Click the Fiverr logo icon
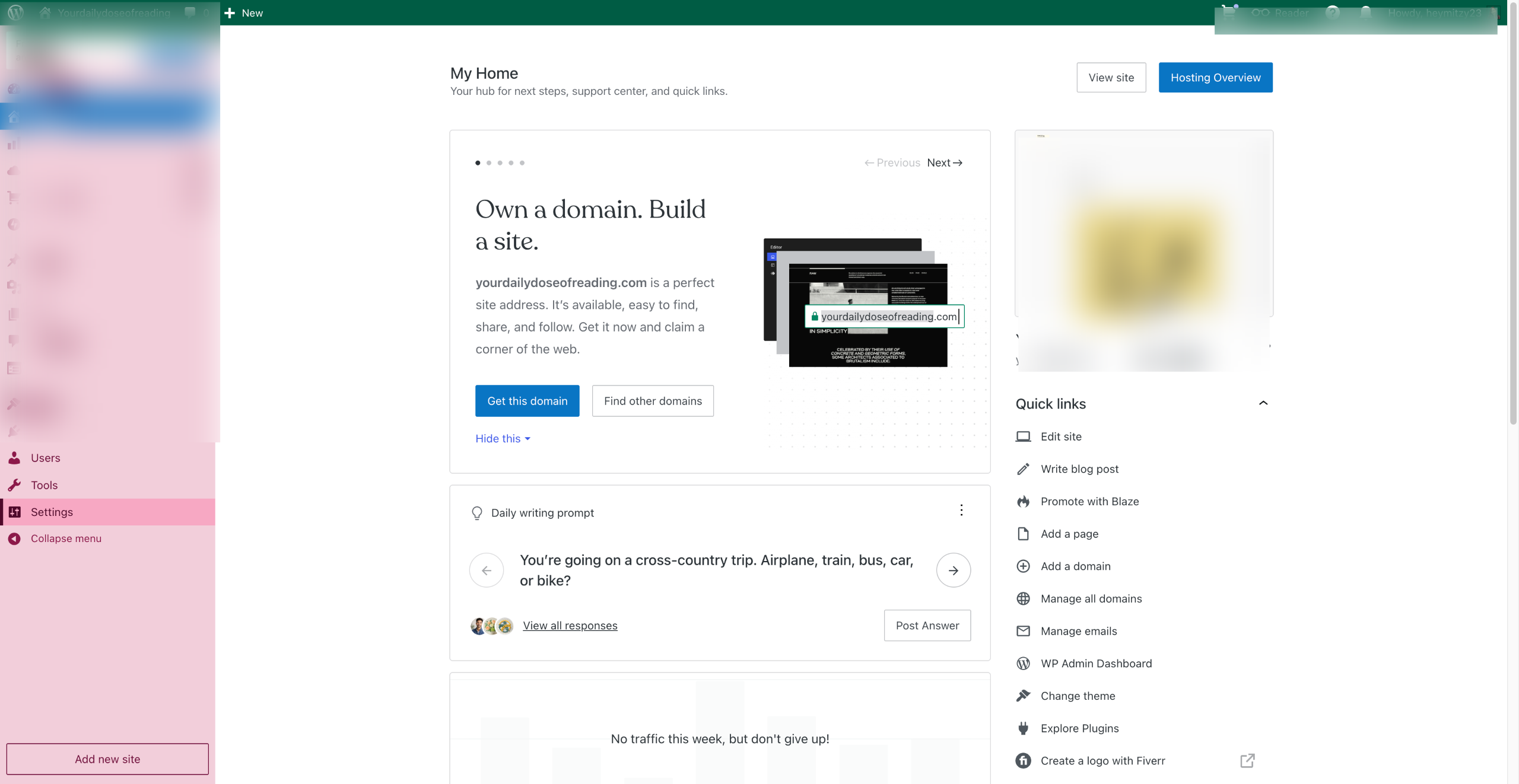 1023,761
